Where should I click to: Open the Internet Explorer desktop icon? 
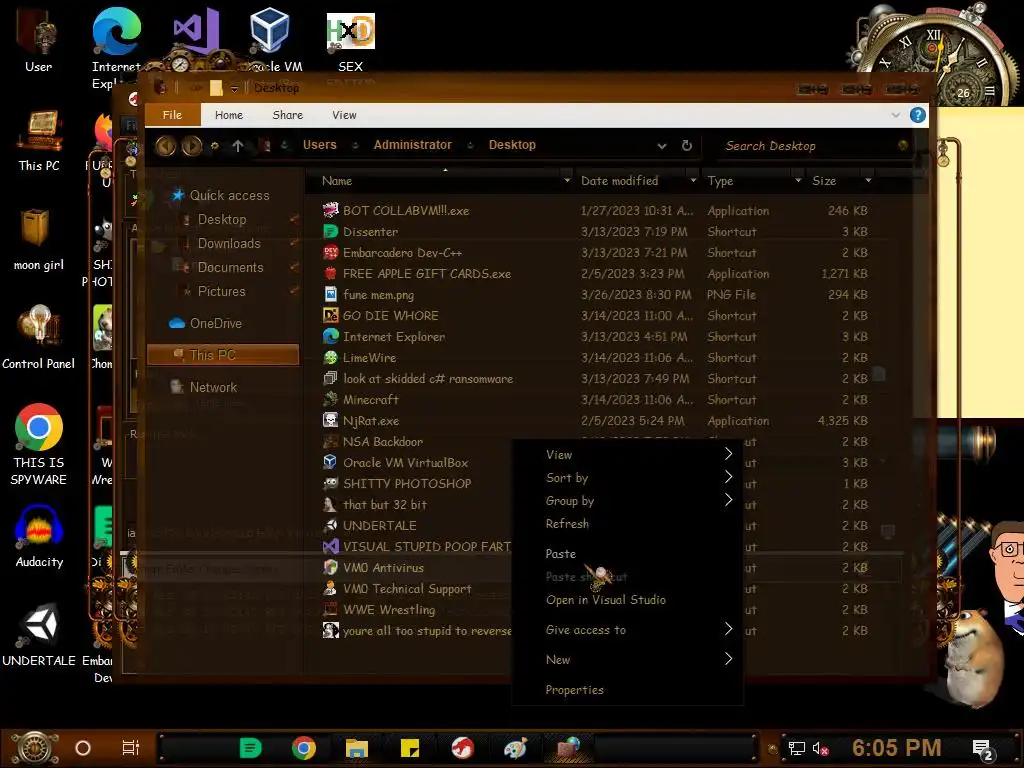pos(116,46)
